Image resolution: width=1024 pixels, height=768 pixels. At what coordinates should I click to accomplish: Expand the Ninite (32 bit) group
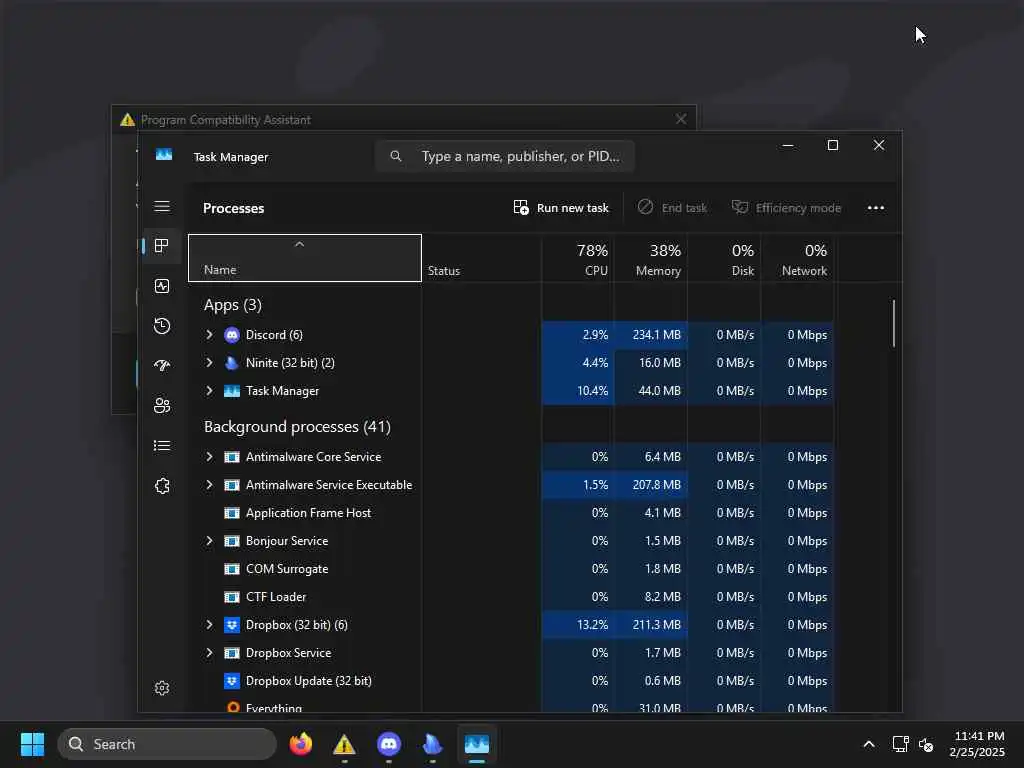[209, 363]
